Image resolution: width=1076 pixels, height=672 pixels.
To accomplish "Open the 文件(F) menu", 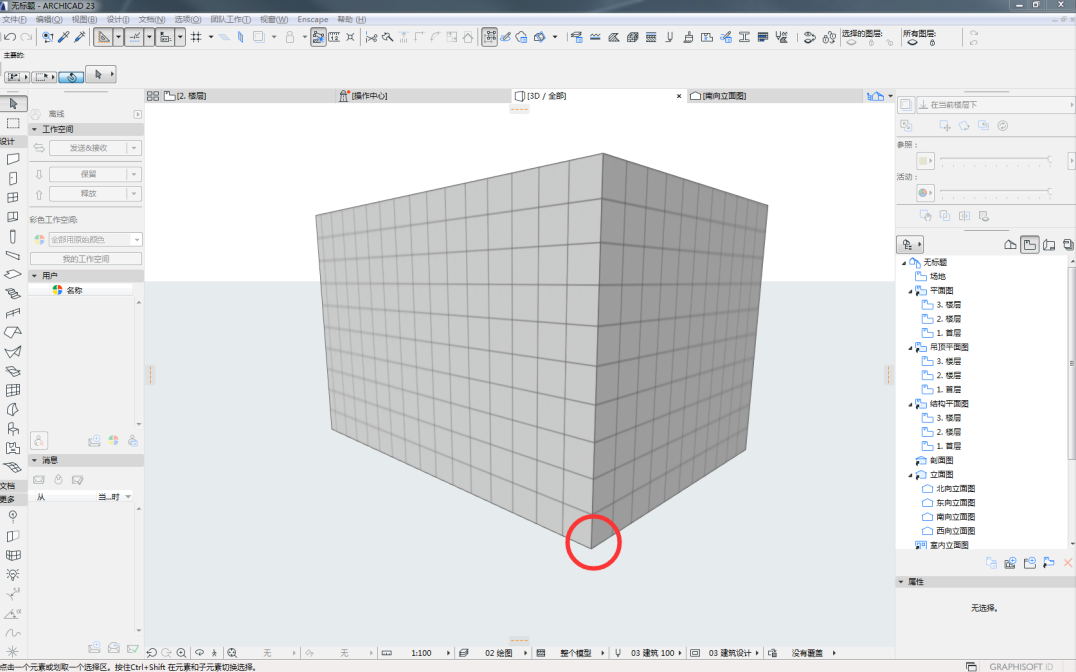I will 15,19.
